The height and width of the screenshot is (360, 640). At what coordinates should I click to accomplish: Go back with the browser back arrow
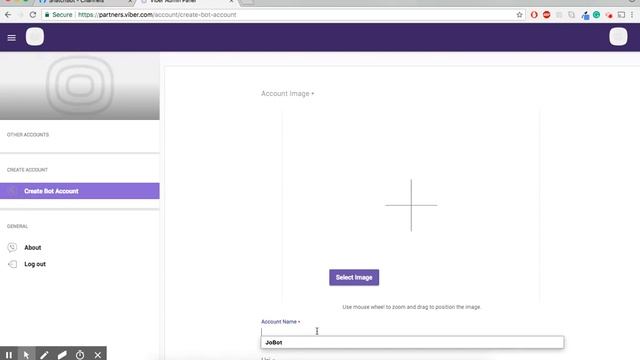click(x=8, y=15)
